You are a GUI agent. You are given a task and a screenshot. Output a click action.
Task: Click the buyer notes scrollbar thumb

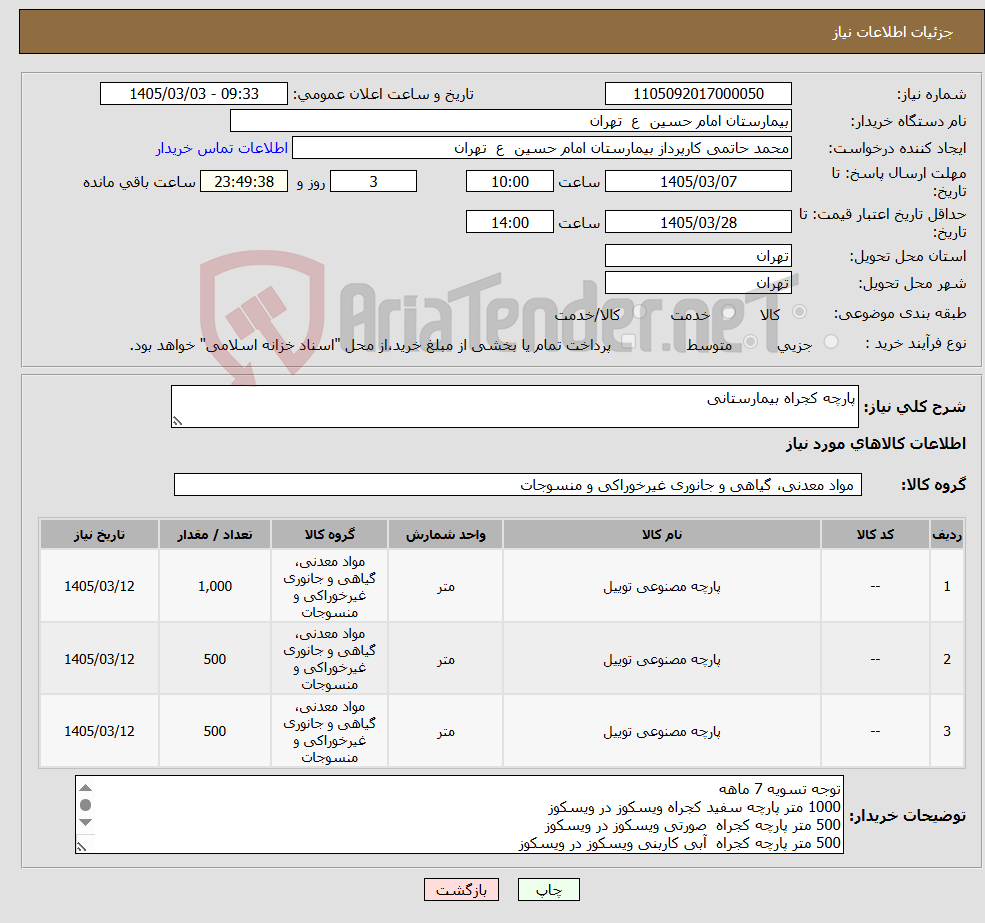click(86, 805)
